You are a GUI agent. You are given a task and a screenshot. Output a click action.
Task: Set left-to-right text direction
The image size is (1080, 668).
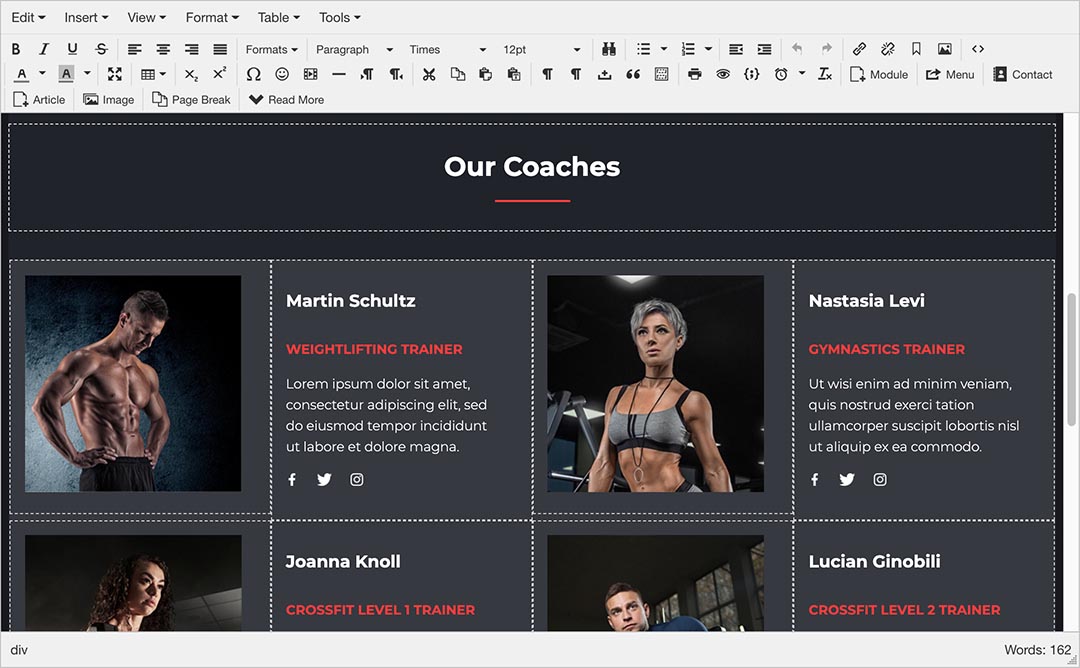pos(367,74)
